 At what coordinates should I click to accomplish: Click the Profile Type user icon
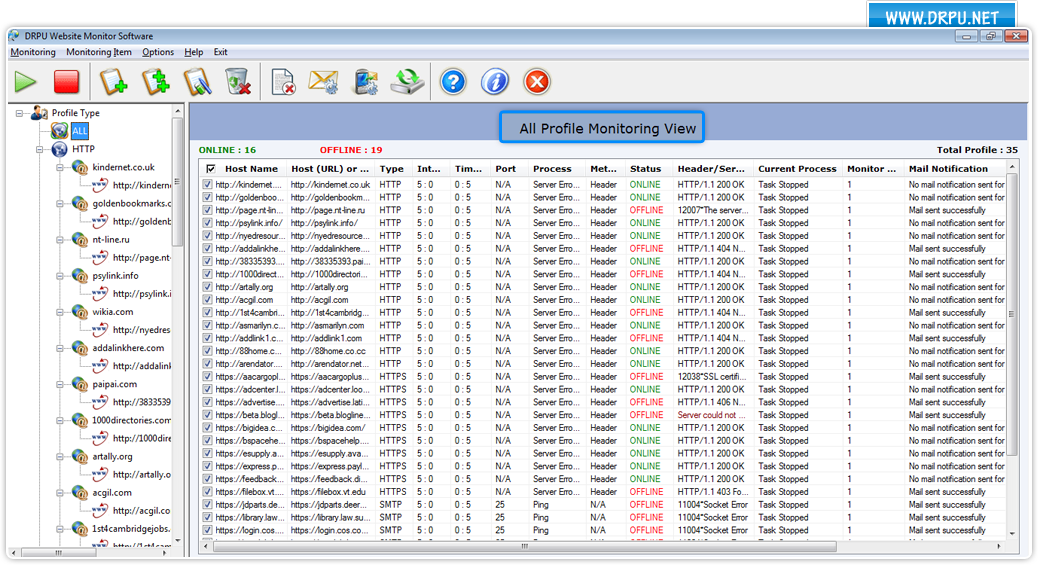coord(39,113)
